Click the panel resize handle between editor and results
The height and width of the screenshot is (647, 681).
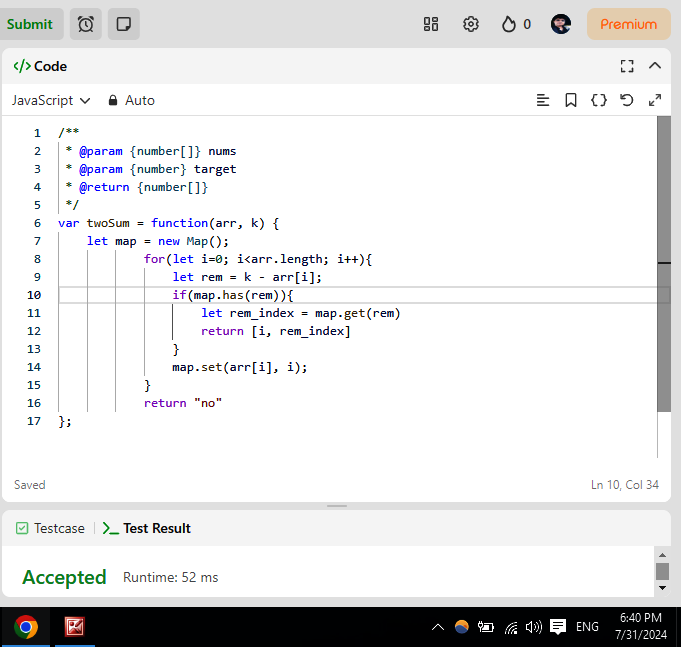(337, 506)
